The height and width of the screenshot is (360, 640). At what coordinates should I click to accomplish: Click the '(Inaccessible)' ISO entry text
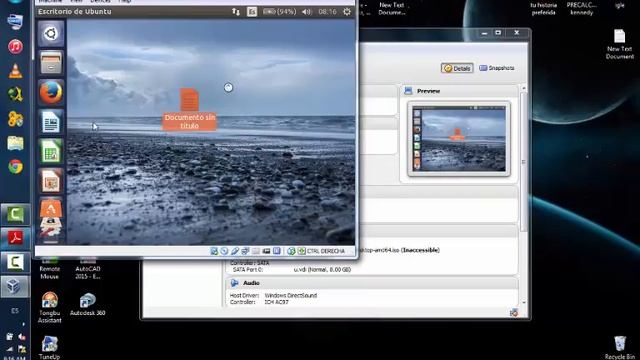[x=420, y=250]
